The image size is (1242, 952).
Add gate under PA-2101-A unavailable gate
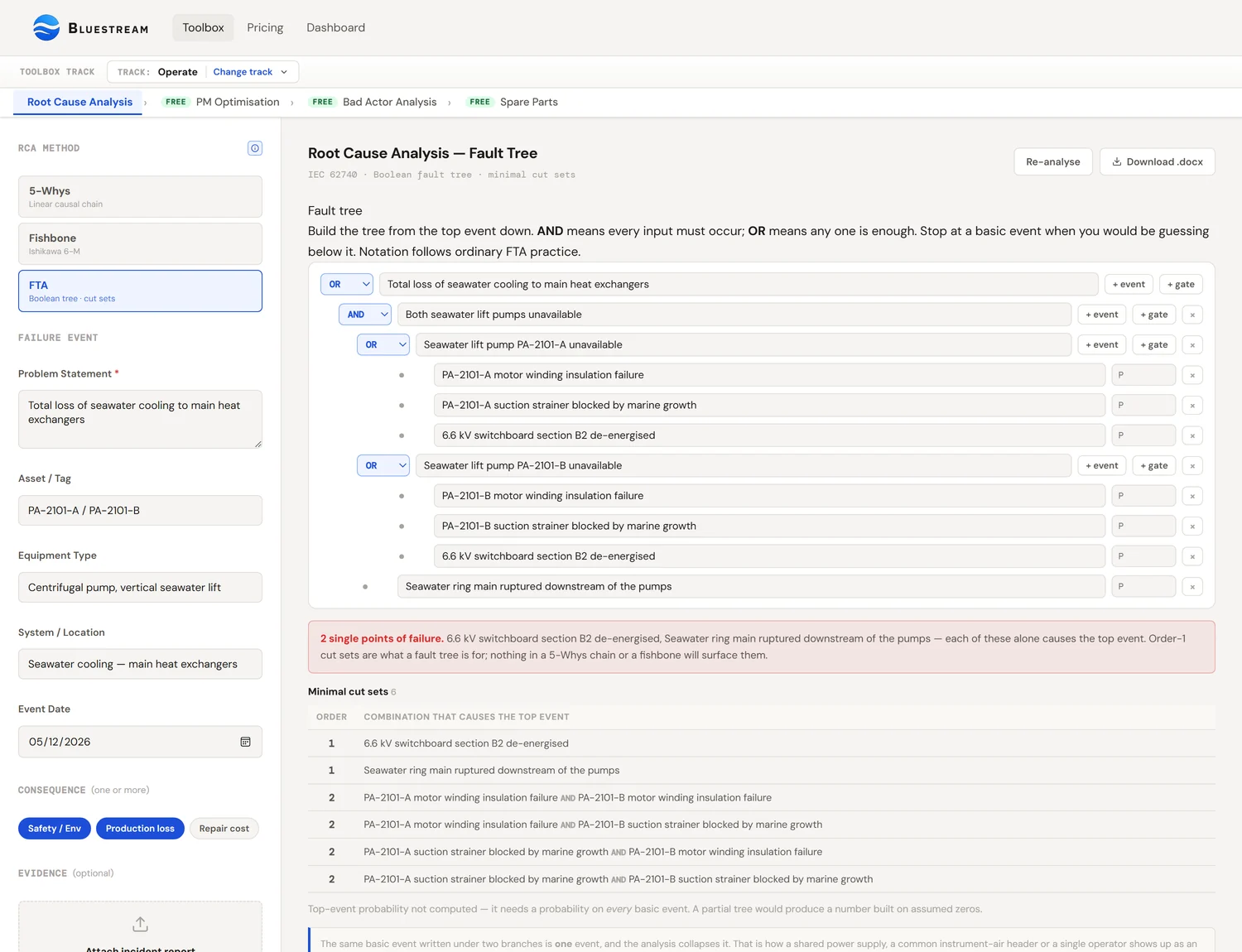pos(1154,344)
